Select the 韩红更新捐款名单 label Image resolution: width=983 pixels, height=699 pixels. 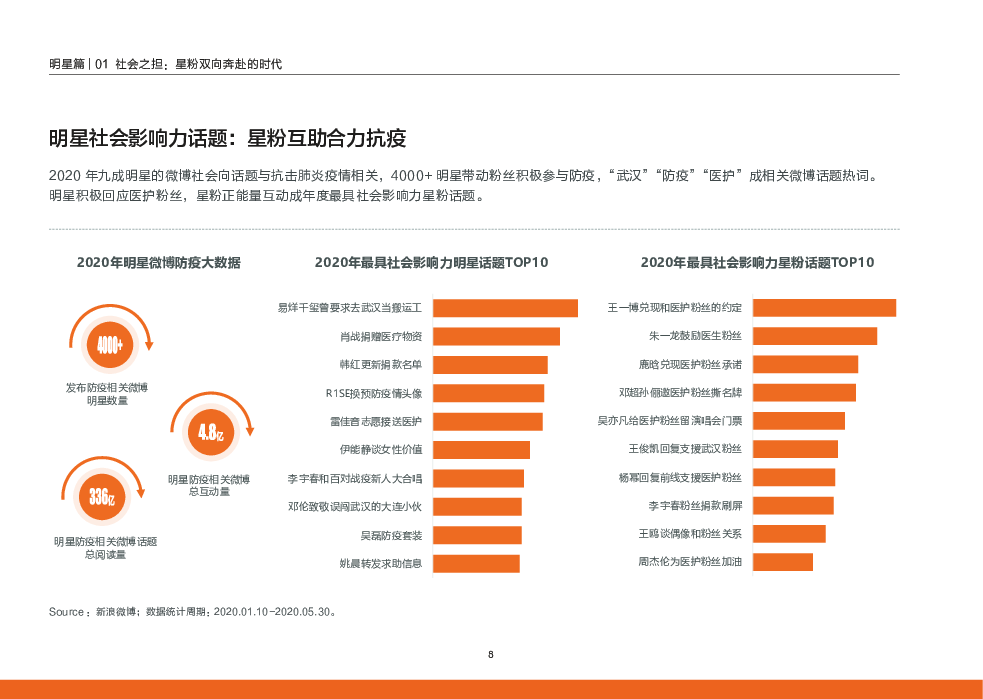click(380, 365)
